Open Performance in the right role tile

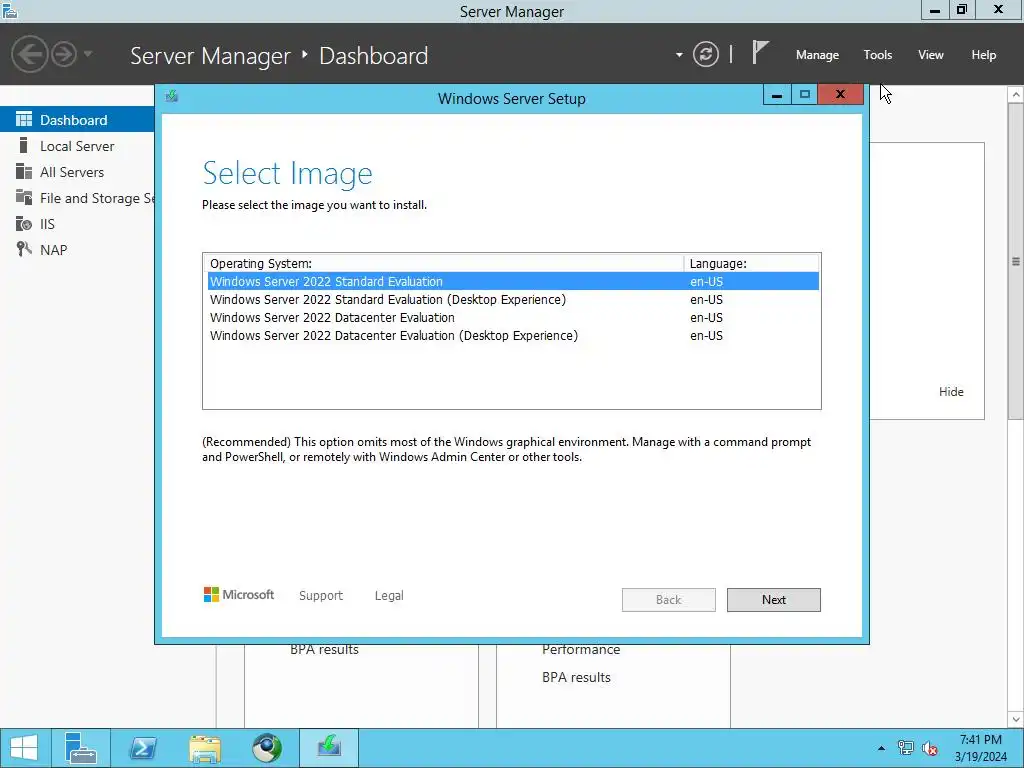(x=581, y=649)
